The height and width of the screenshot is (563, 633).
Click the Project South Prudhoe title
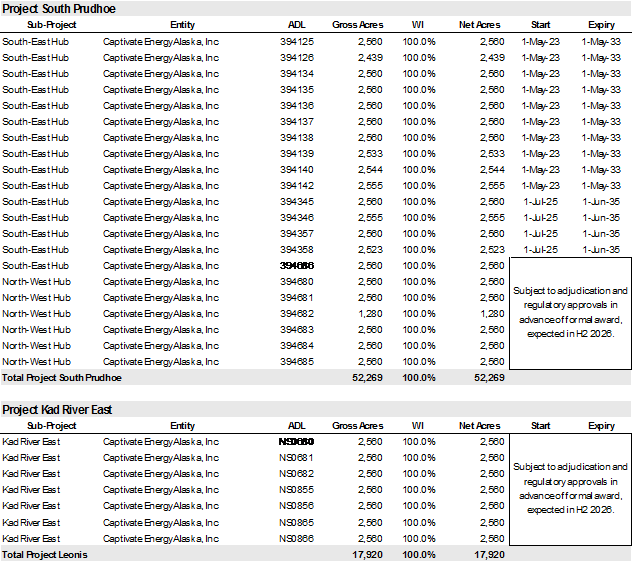coord(57,8)
